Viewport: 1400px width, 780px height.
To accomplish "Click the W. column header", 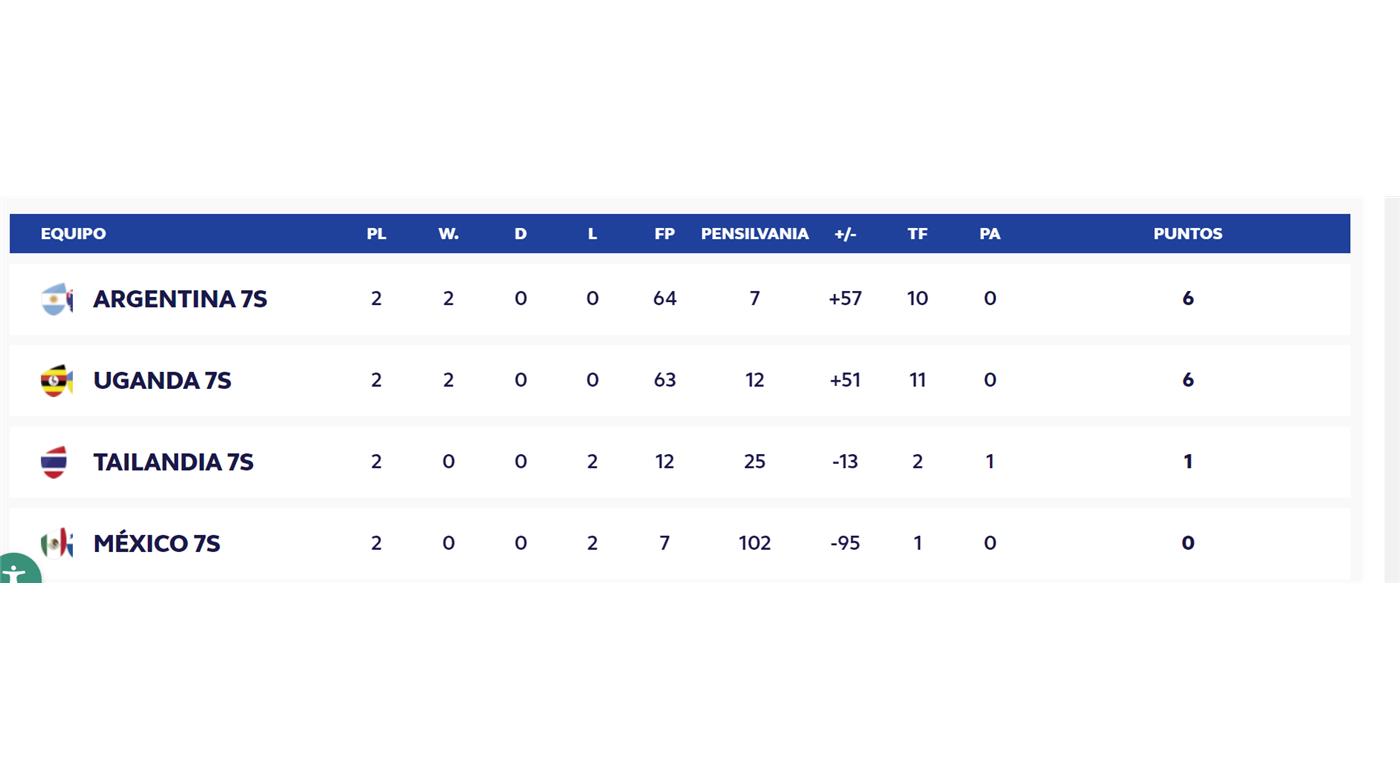I will [x=448, y=234].
